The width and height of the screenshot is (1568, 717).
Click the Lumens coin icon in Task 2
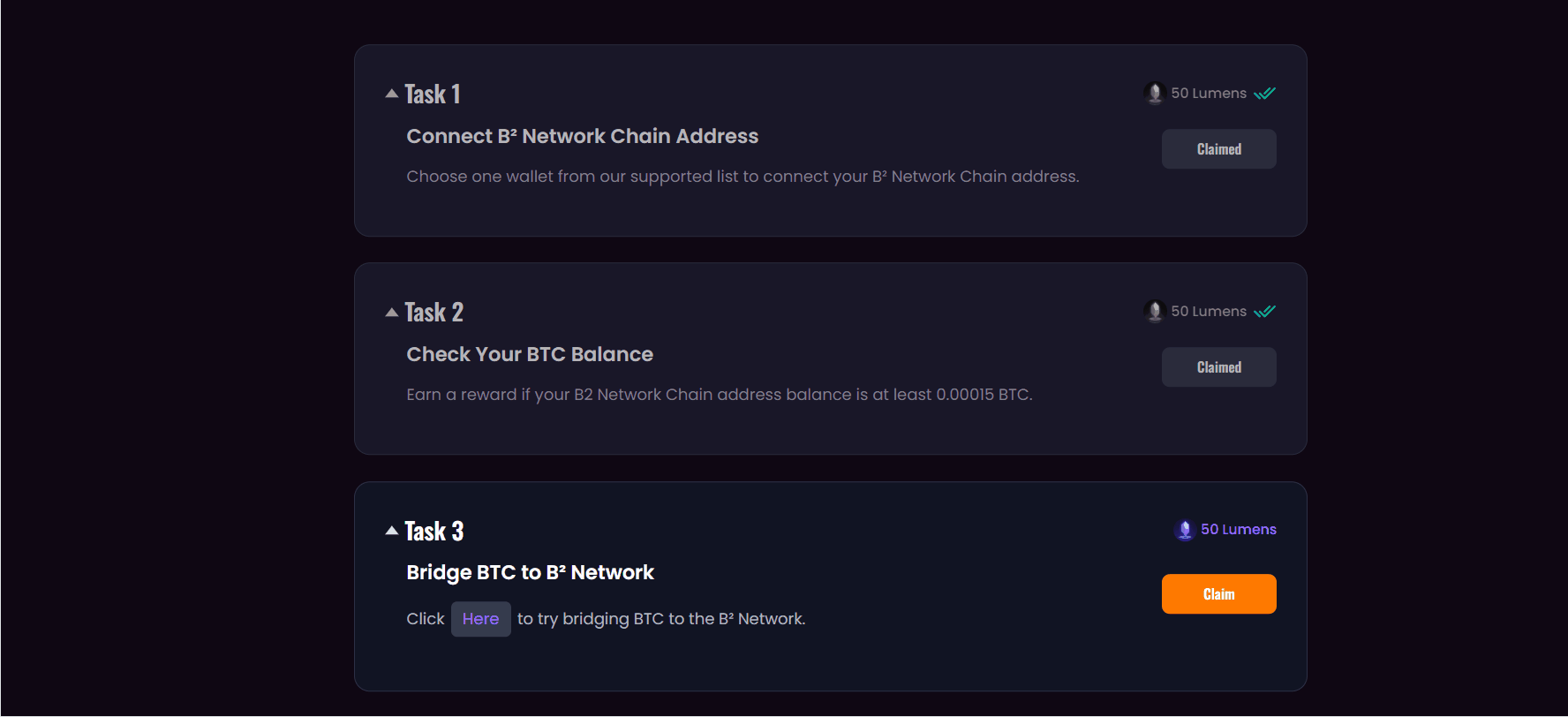point(1154,311)
